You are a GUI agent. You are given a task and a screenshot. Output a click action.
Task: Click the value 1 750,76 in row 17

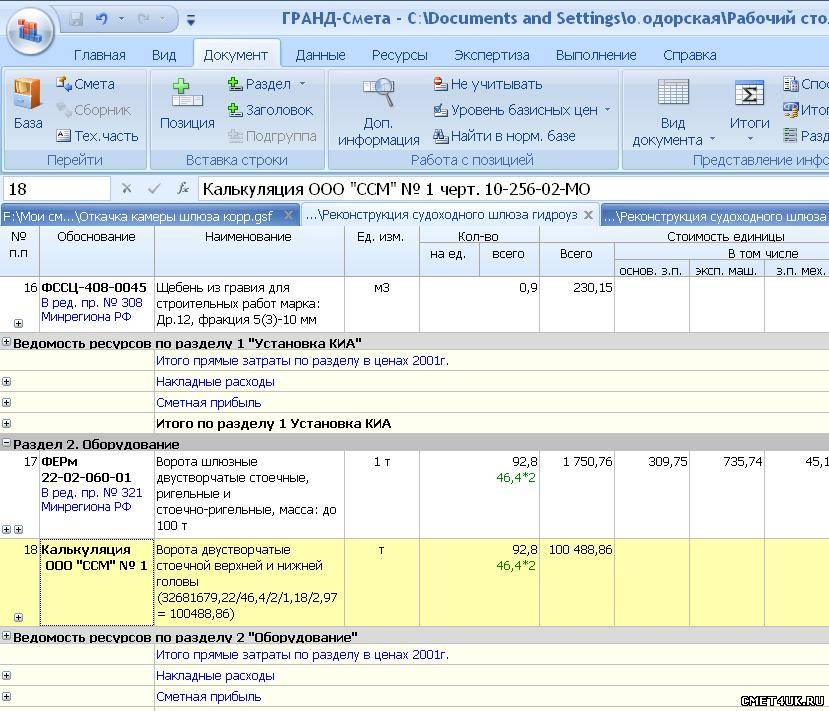[x=587, y=462]
